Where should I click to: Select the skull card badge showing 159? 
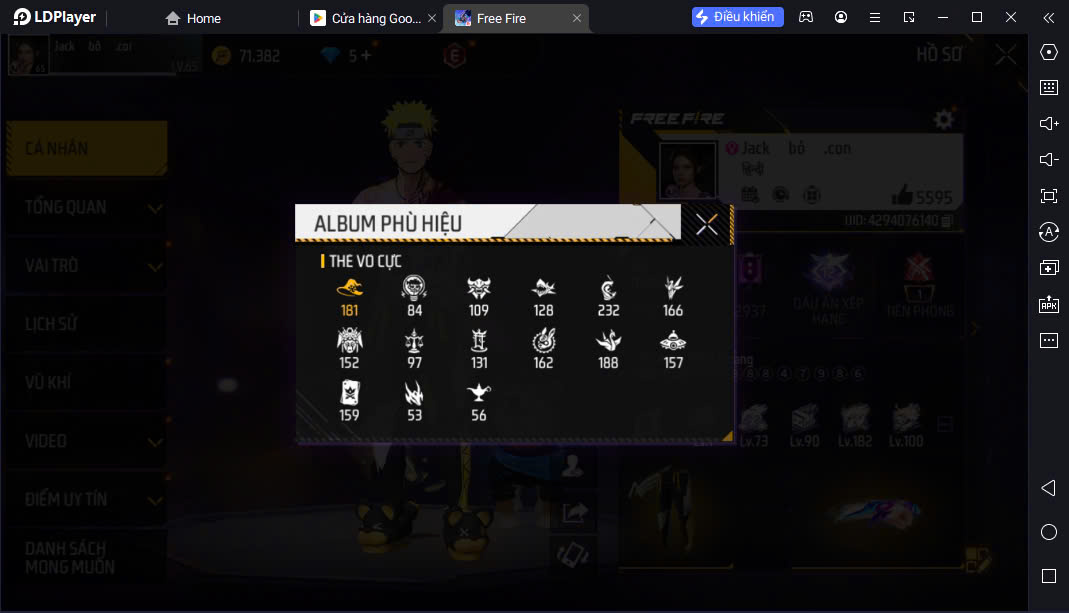click(349, 402)
